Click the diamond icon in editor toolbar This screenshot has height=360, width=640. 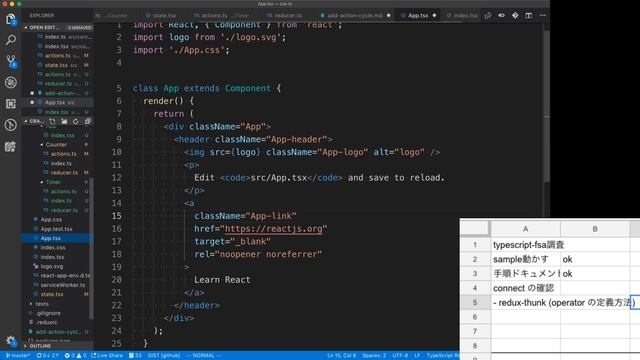click(x=515, y=16)
